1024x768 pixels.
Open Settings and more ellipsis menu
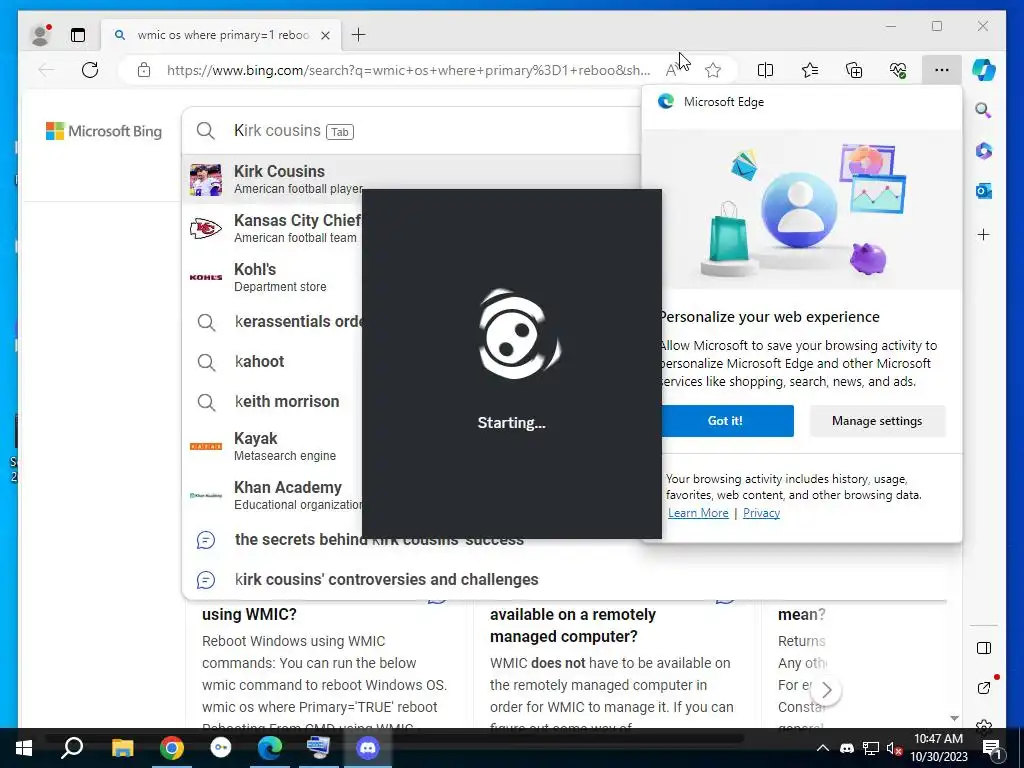coord(942,70)
